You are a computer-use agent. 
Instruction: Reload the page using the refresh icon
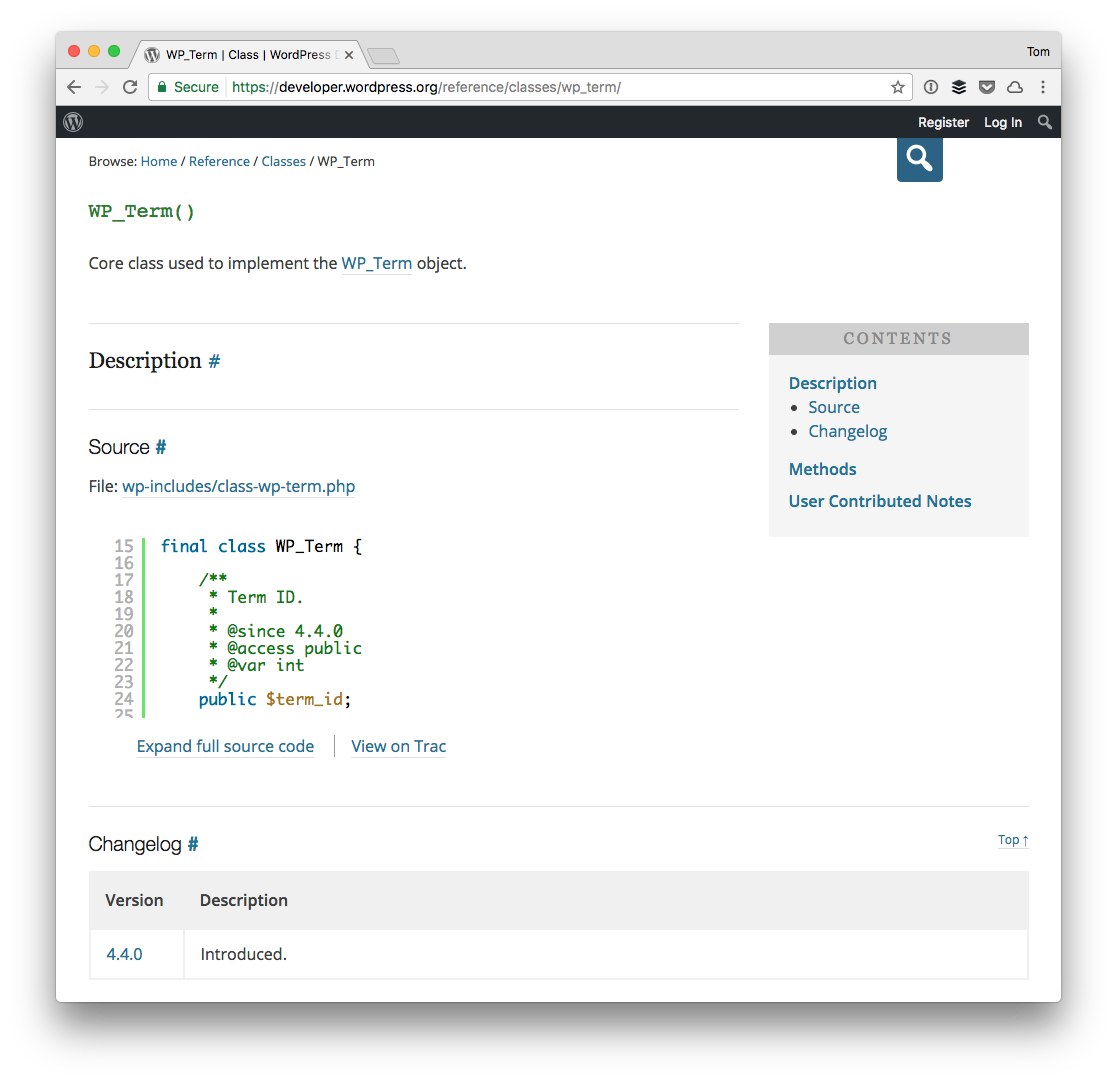click(130, 87)
